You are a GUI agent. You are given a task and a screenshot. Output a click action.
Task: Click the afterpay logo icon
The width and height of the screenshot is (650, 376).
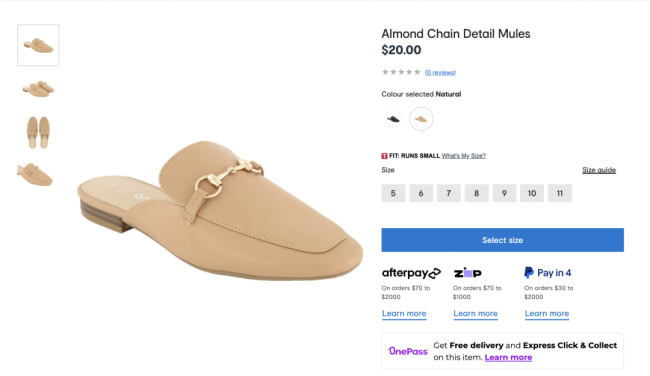click(x=411, y=273)
